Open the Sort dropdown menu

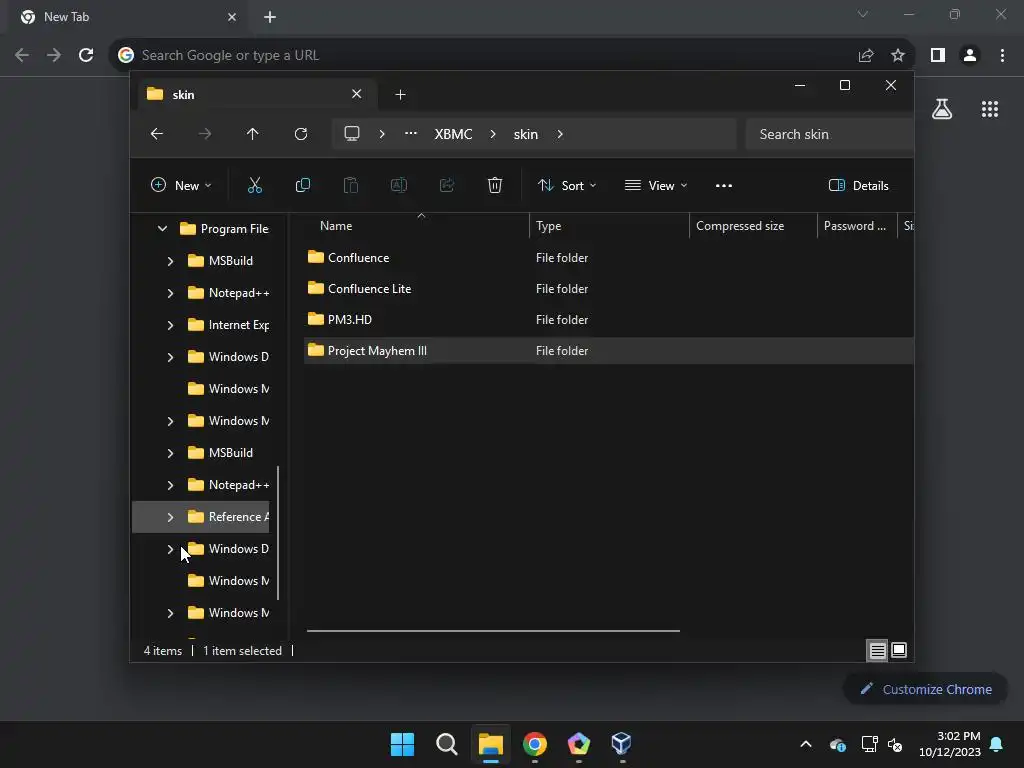(x=567, y=185)
